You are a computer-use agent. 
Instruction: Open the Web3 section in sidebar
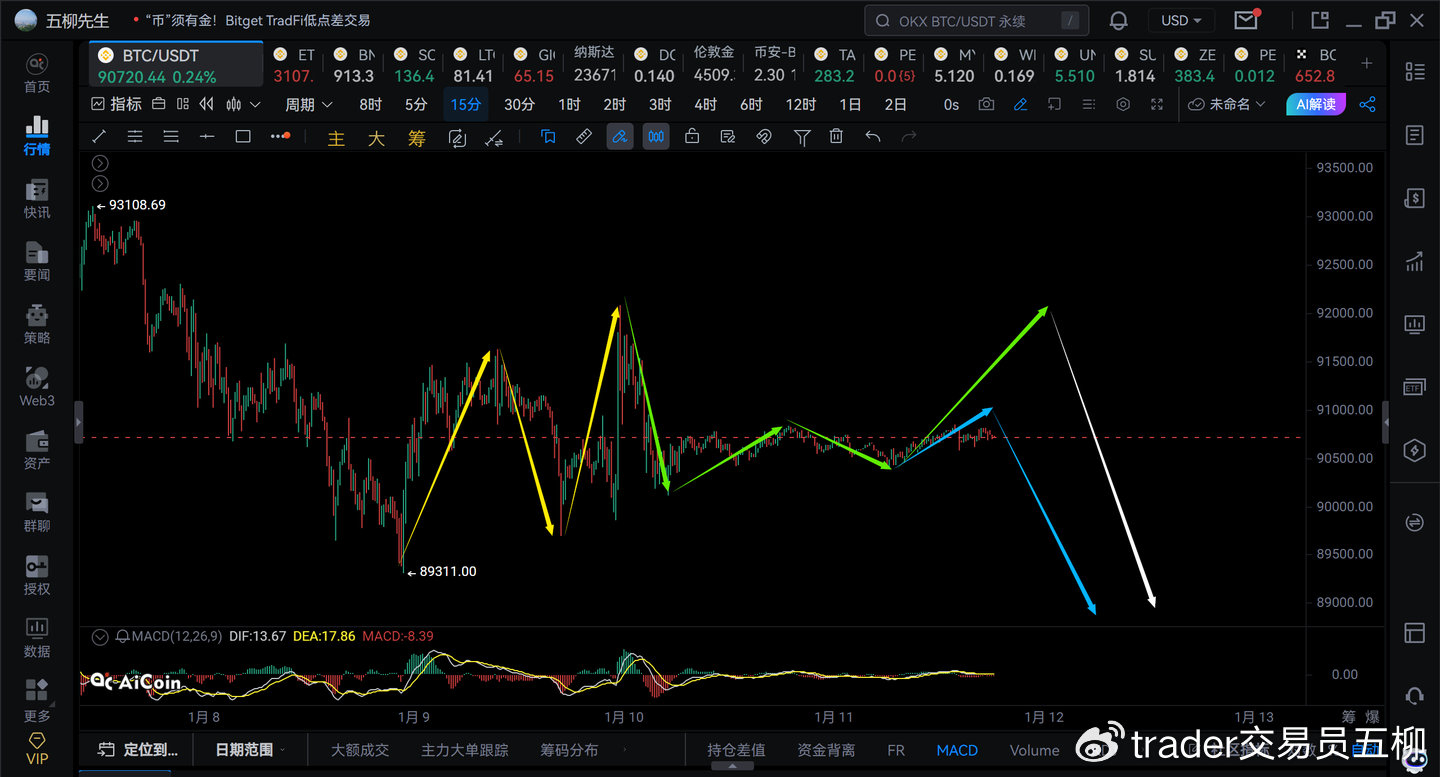[x=36, y=388]
